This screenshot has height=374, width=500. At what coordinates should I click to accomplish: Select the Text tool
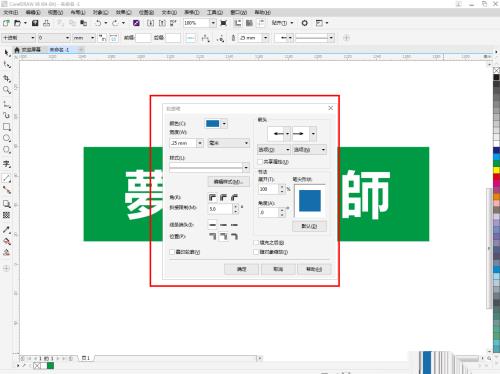pyautogui.click(x=7, y=164)
